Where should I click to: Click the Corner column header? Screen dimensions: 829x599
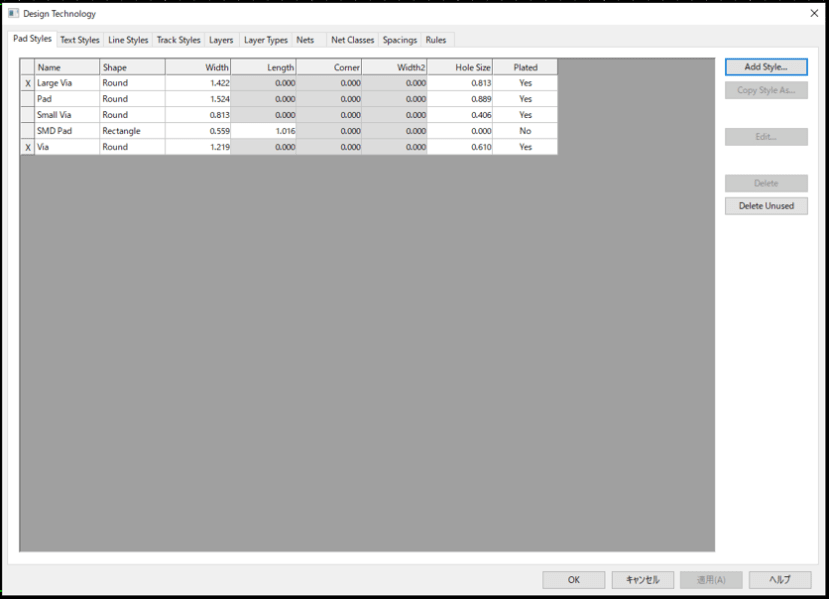click(329, 67)
